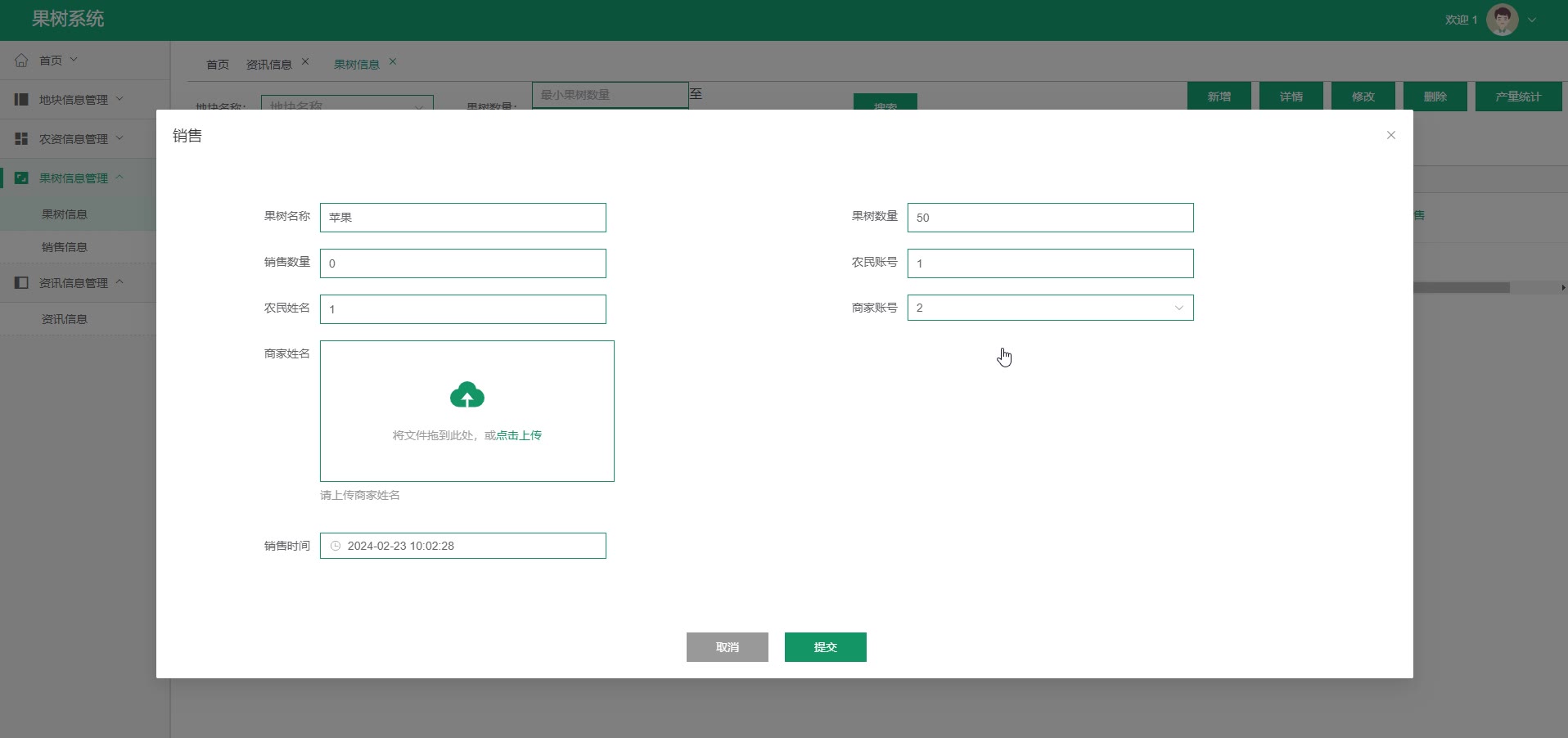Click the 点击上传 link
Screen dimensions: 1568x738
click(519, 435)
